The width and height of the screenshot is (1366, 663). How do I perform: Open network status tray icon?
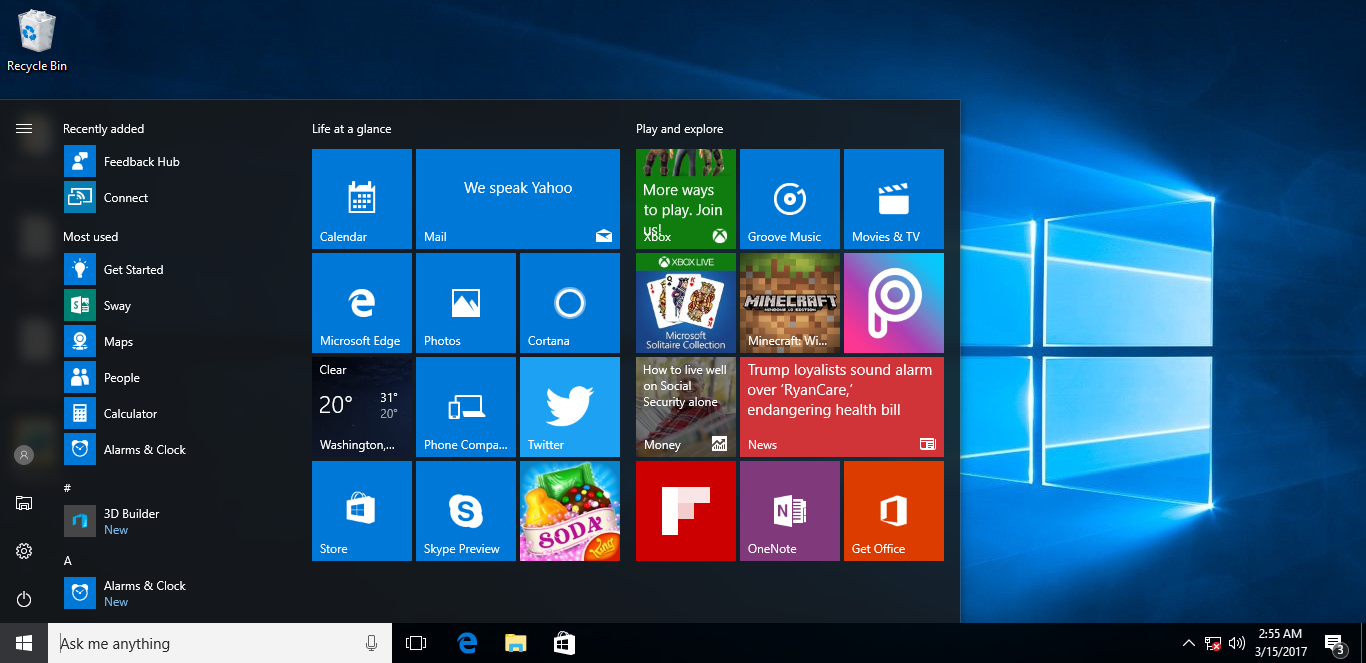coord(1212,643)
